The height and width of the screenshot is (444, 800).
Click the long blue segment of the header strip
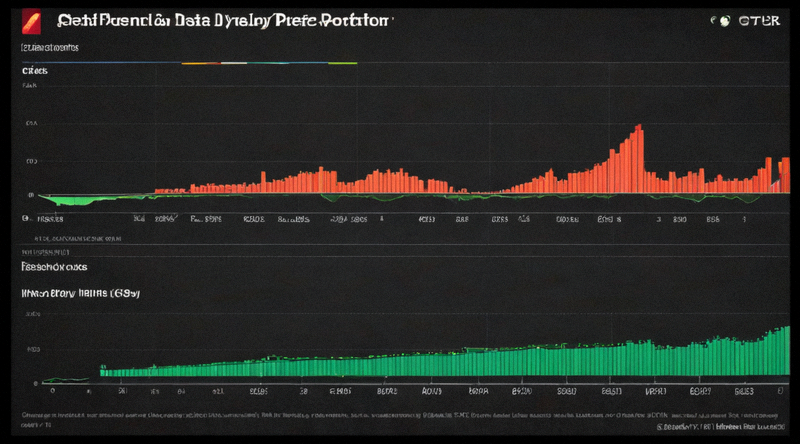point(102,63)
